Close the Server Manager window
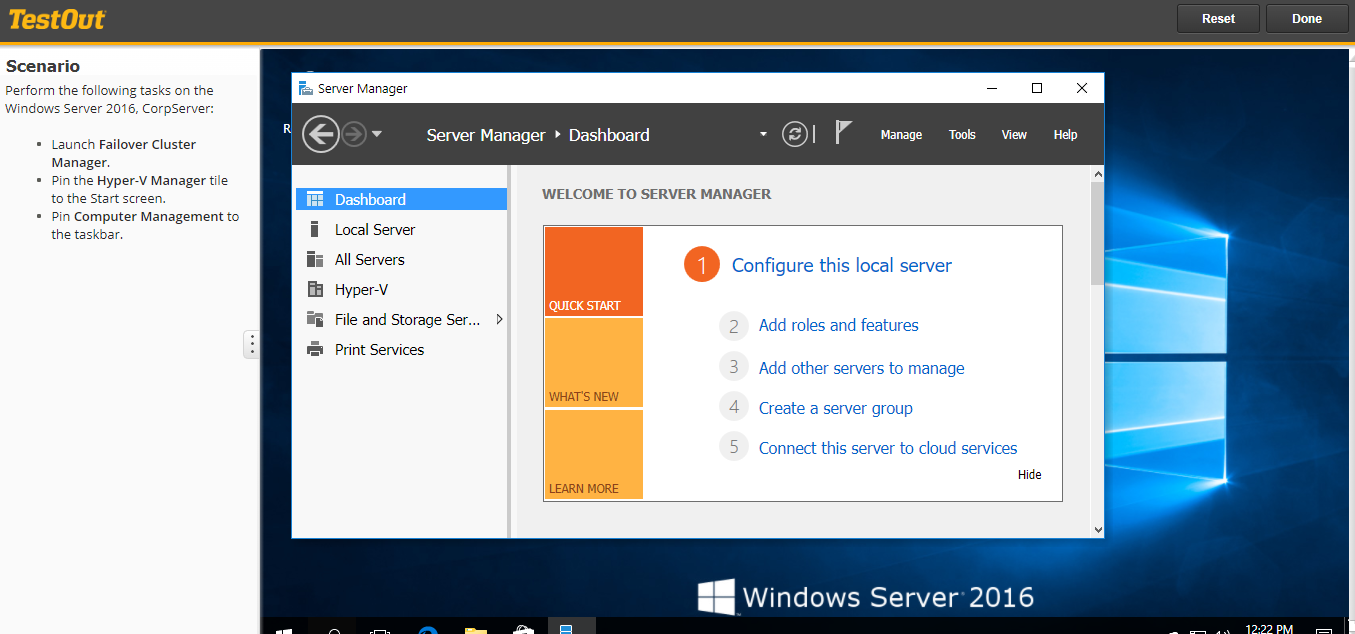Screen dimensions: 1355x634 [1081, 88]
